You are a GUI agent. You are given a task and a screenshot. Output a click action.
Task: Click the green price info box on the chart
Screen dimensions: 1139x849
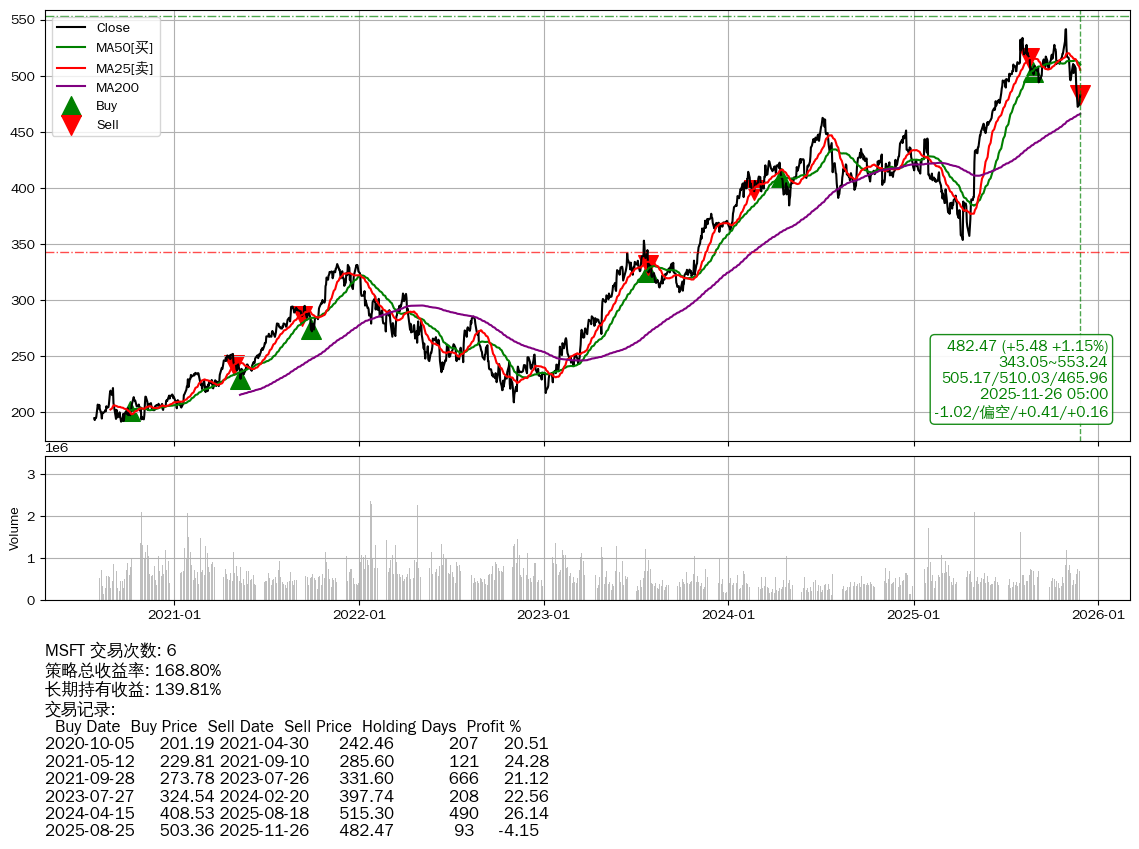1021,379
